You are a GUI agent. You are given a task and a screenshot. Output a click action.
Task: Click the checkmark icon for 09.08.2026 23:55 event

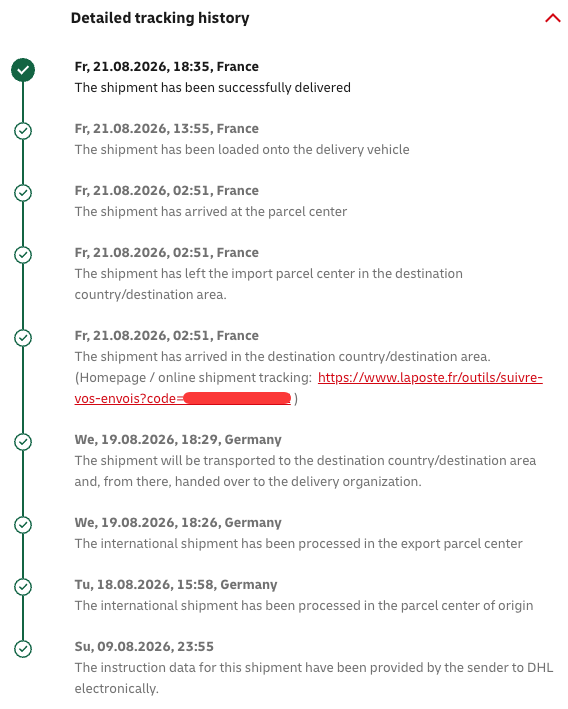23,649
